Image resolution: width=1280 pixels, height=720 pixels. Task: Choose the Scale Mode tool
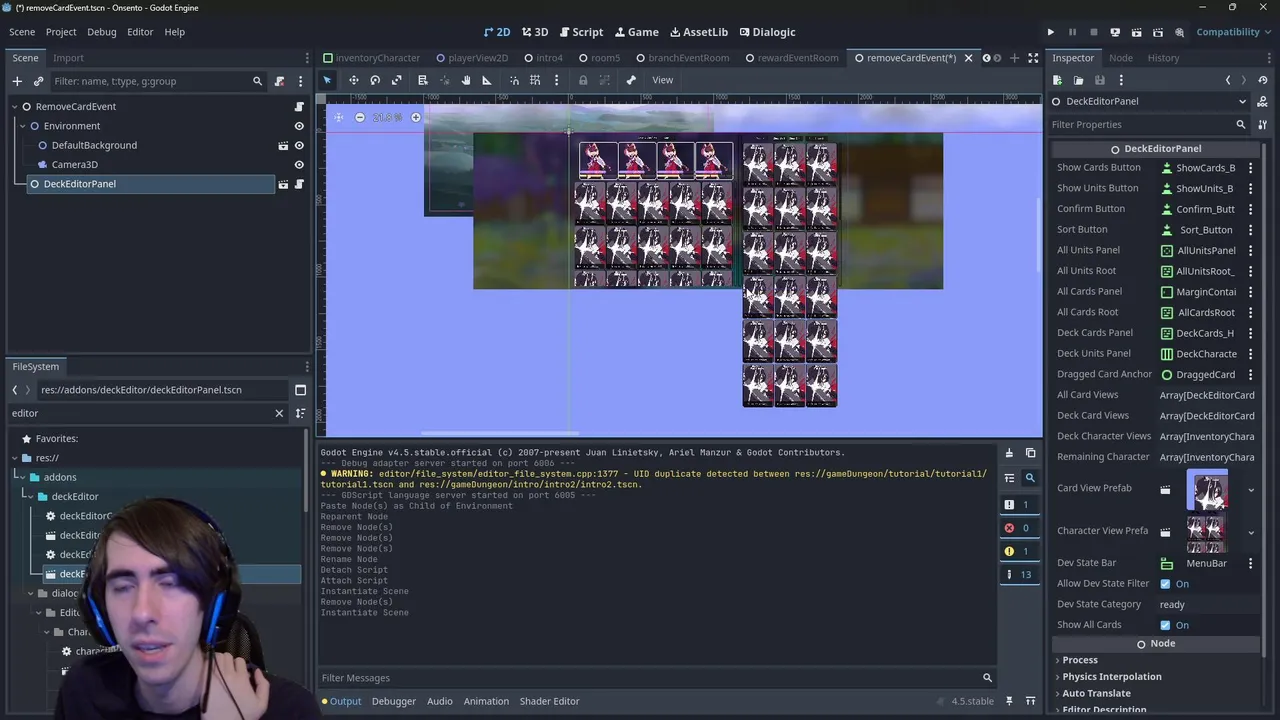pos(397,80)
